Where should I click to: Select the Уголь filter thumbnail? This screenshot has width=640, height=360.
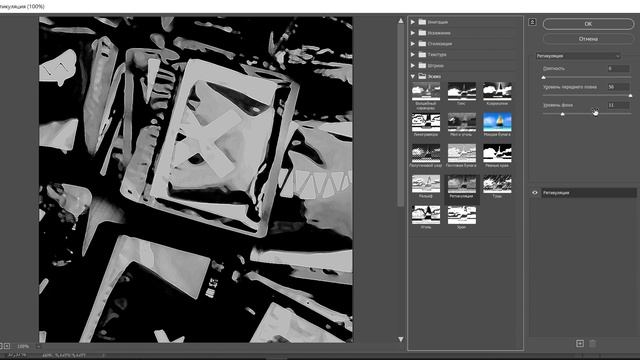(x=426, y=215)
